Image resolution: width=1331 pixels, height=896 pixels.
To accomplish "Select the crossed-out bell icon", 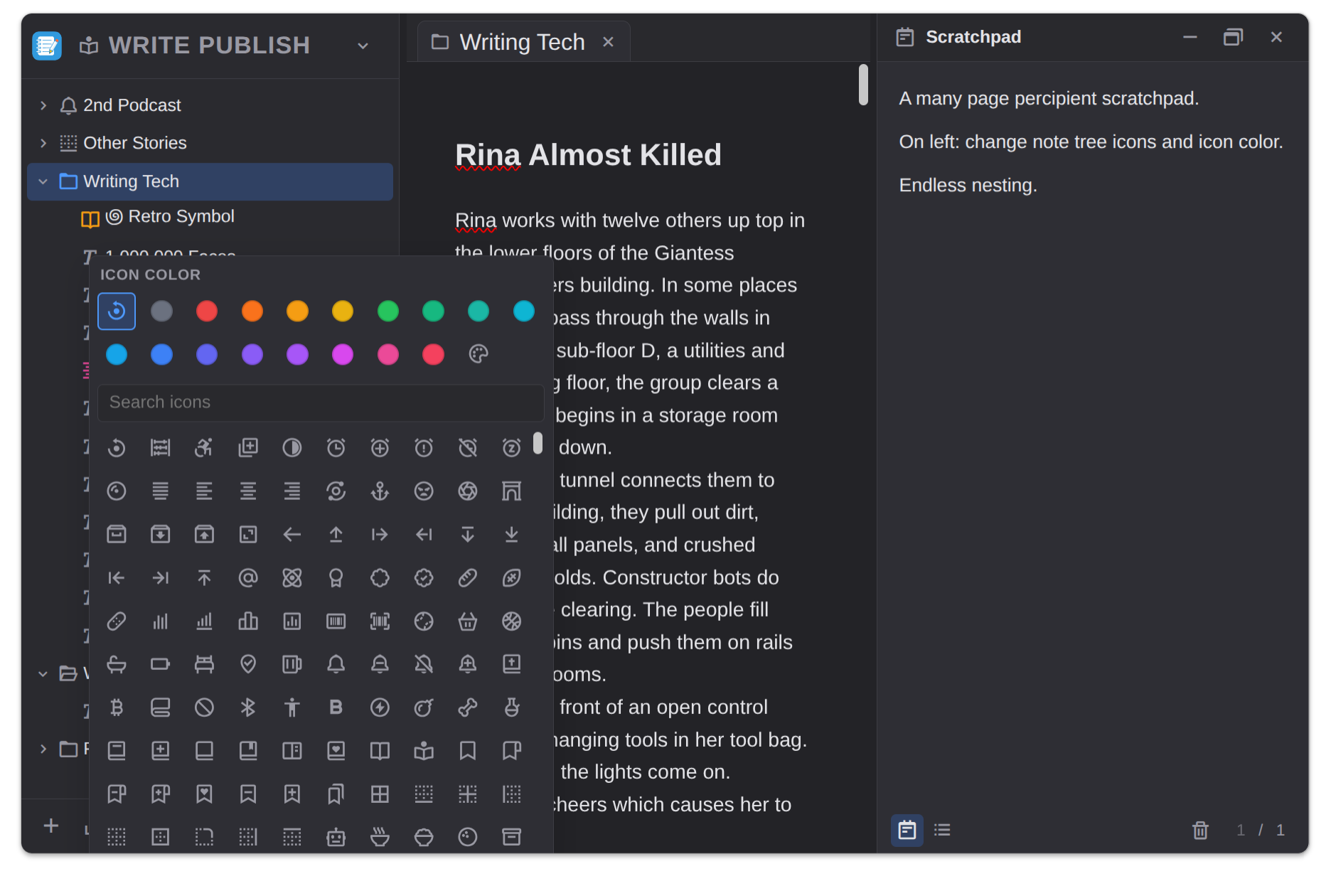I will (x=424, y=664).
